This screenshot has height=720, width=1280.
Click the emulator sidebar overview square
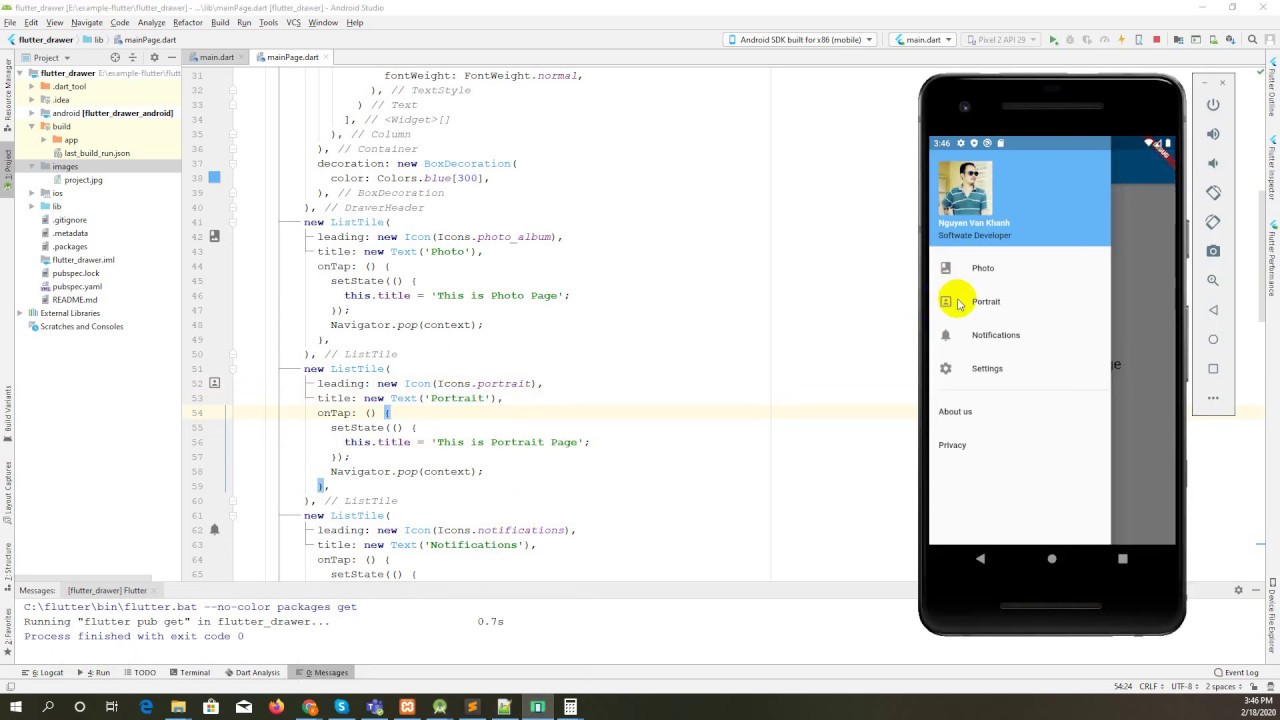[x=1213, y=368]
